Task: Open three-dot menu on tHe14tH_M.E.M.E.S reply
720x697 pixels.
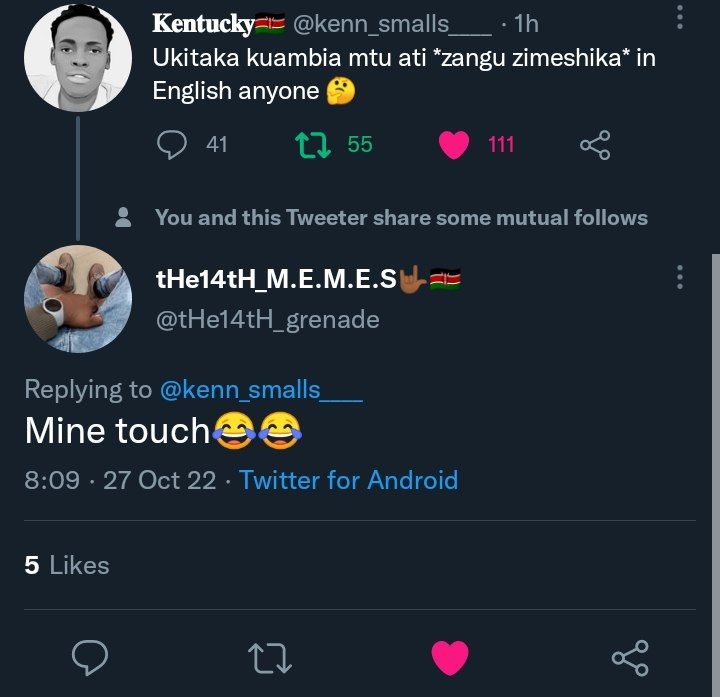Action: click(680, 277)
